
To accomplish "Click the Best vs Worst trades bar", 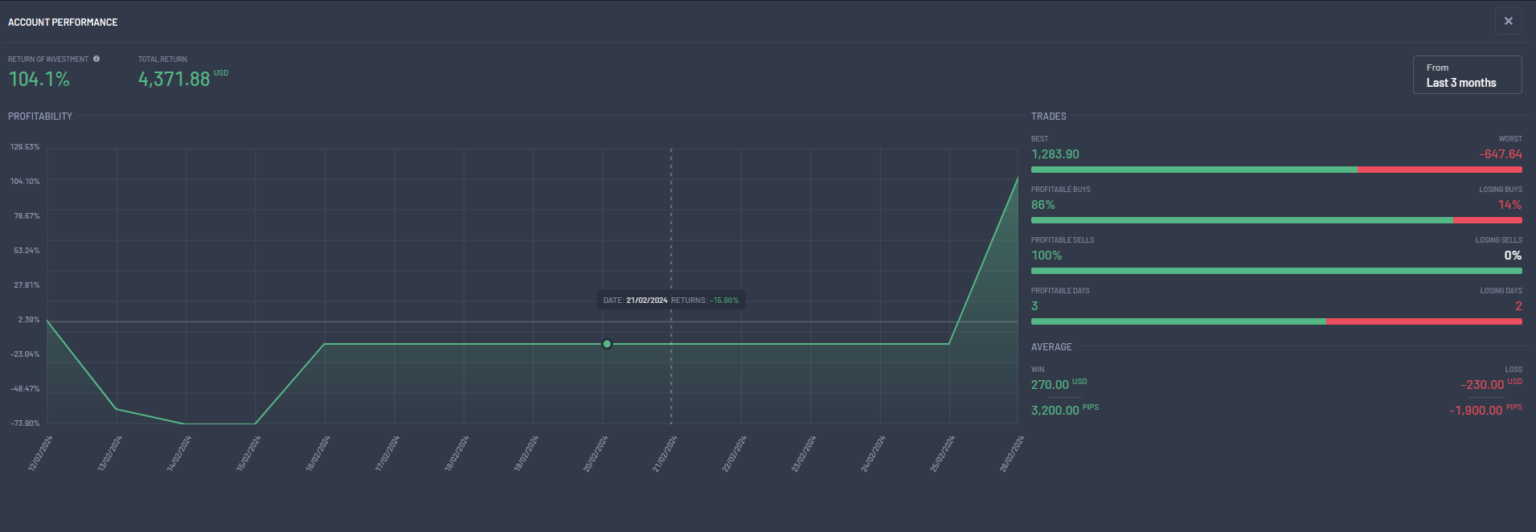I will point(1276,170).
